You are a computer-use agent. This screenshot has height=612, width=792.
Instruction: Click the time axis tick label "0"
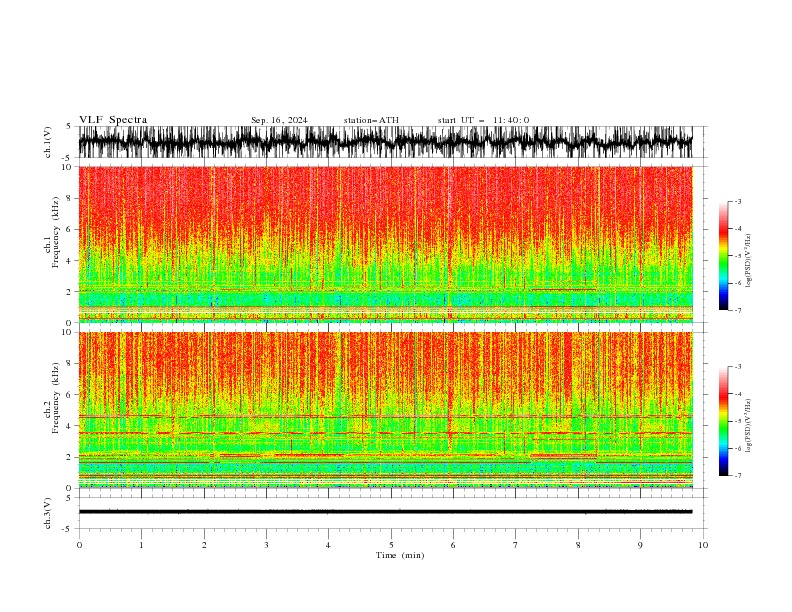tap(79, 545)
